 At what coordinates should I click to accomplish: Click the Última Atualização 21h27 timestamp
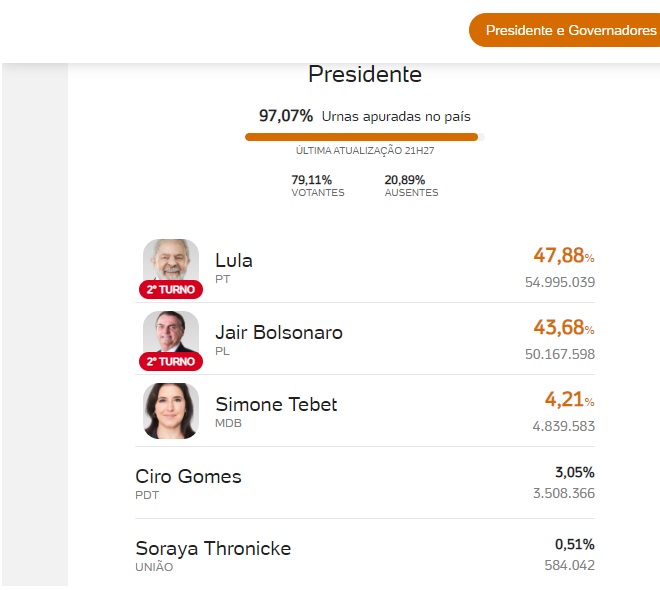(x=365, y=150)
